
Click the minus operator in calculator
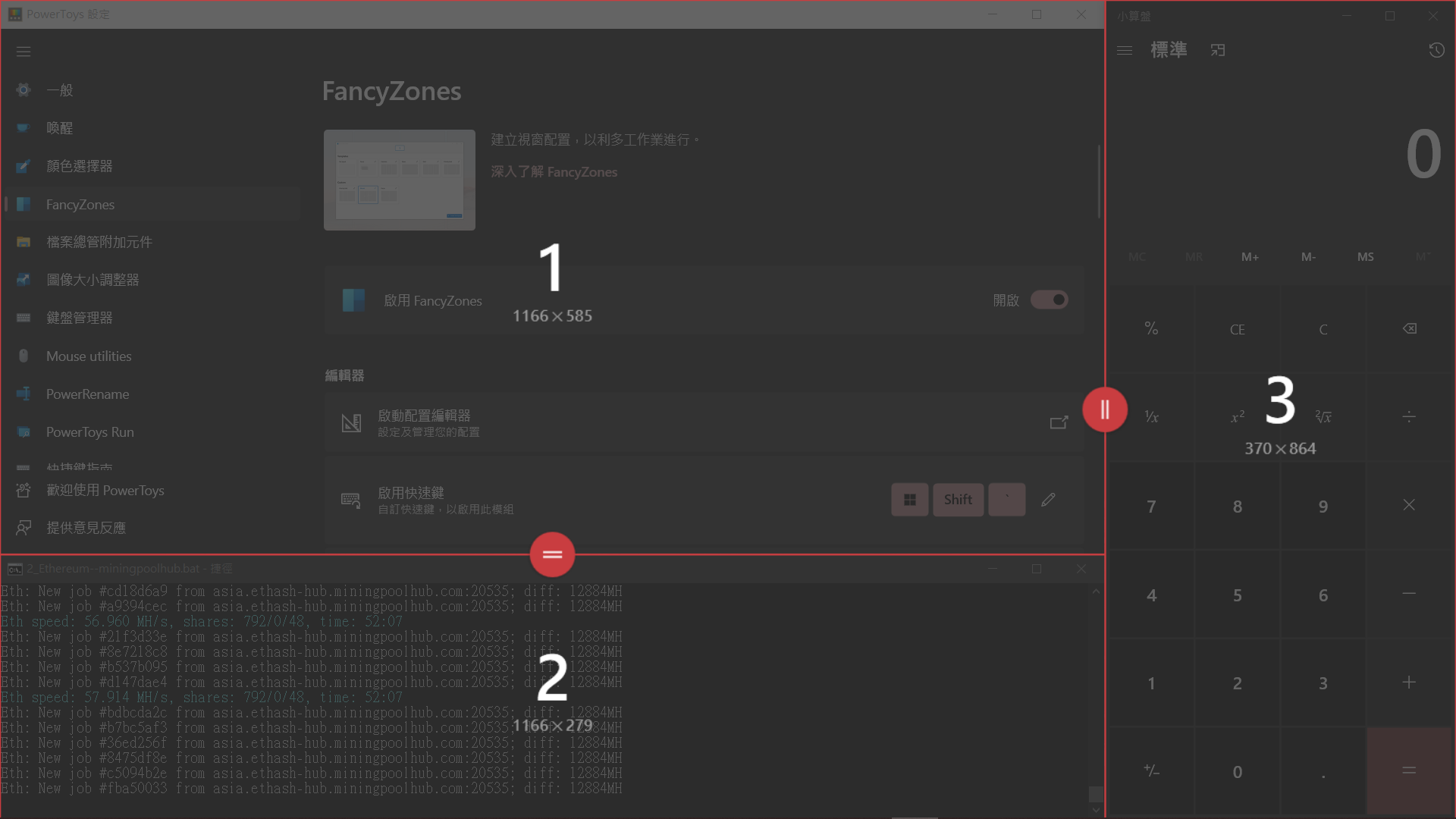[x=1409, y=594]
